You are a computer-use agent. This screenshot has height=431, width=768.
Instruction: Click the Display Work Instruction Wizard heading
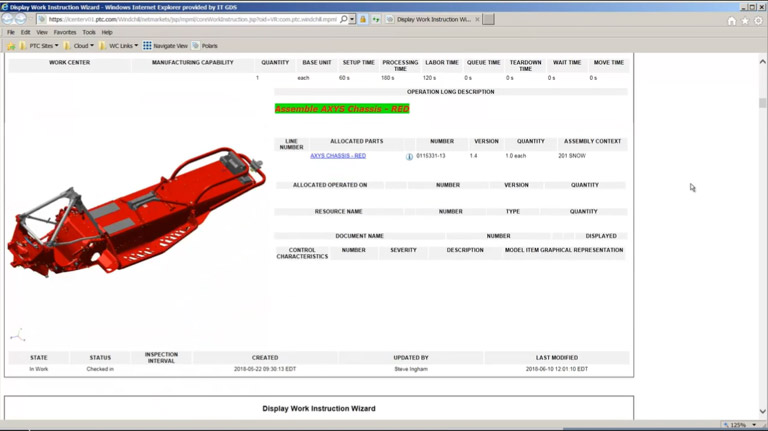click(x=319, y=408)
